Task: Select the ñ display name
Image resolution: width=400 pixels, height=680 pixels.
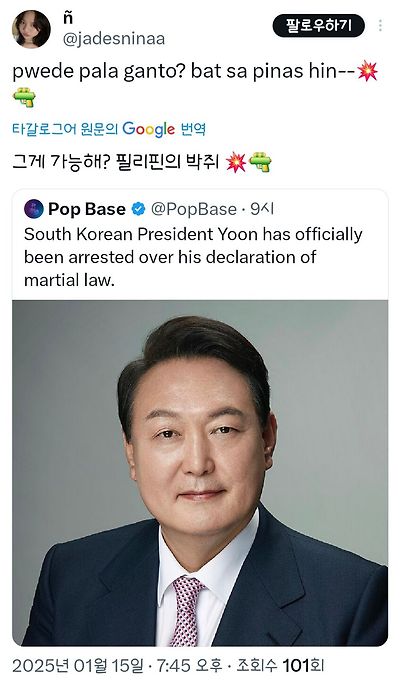Action: click(x=68, y=18)
